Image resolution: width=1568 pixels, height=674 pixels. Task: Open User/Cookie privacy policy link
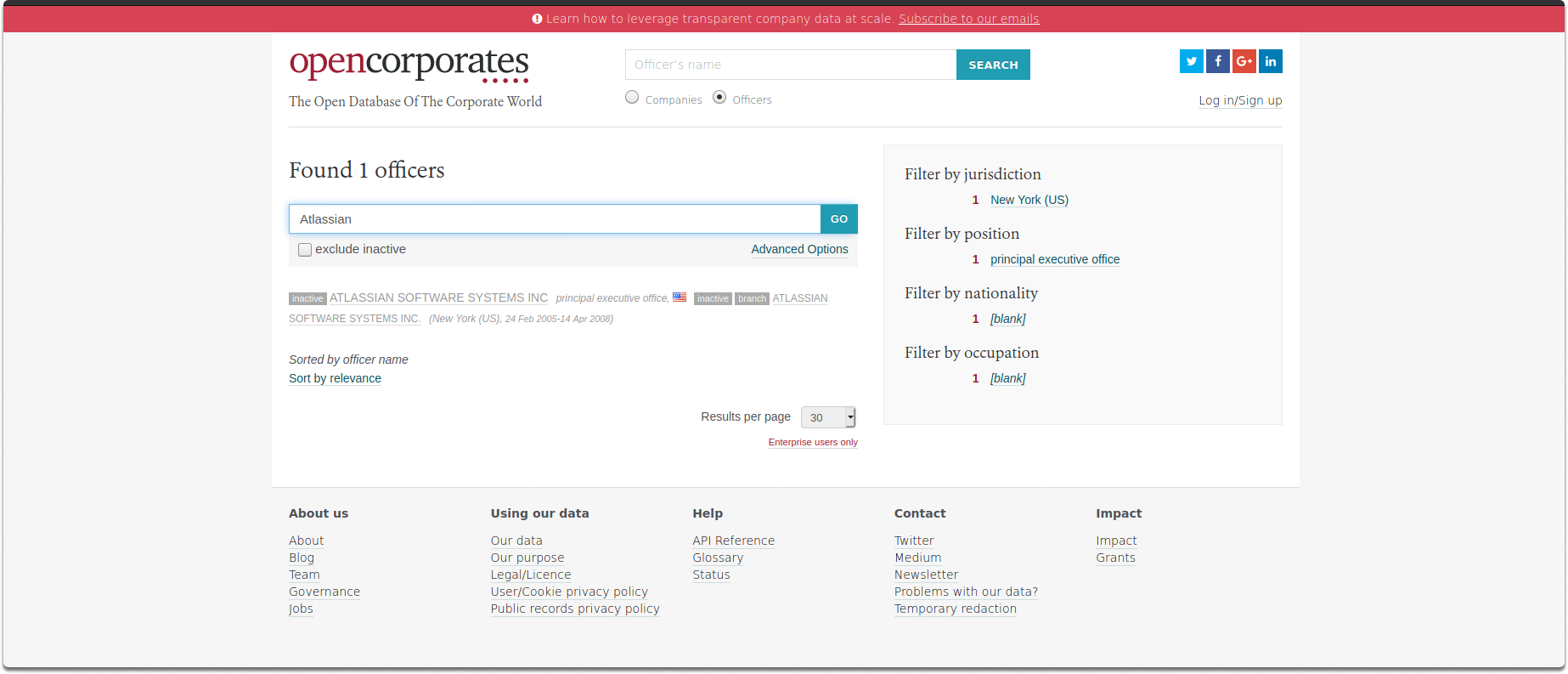pyautogui.click(x=569, y=592)
